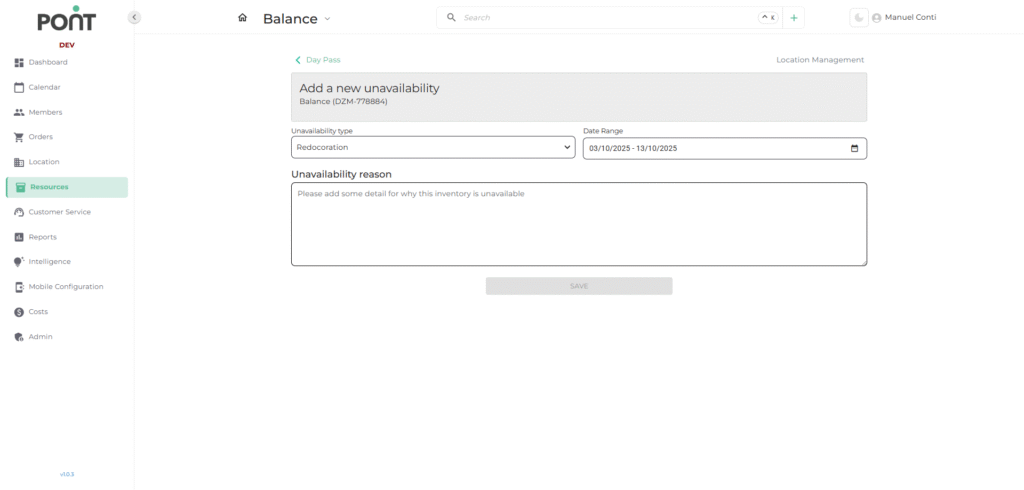Open the calendar picker icon in Date Range
This screenshot has width=1024, height=490.
pyautogui.click(x=854, y=148)
